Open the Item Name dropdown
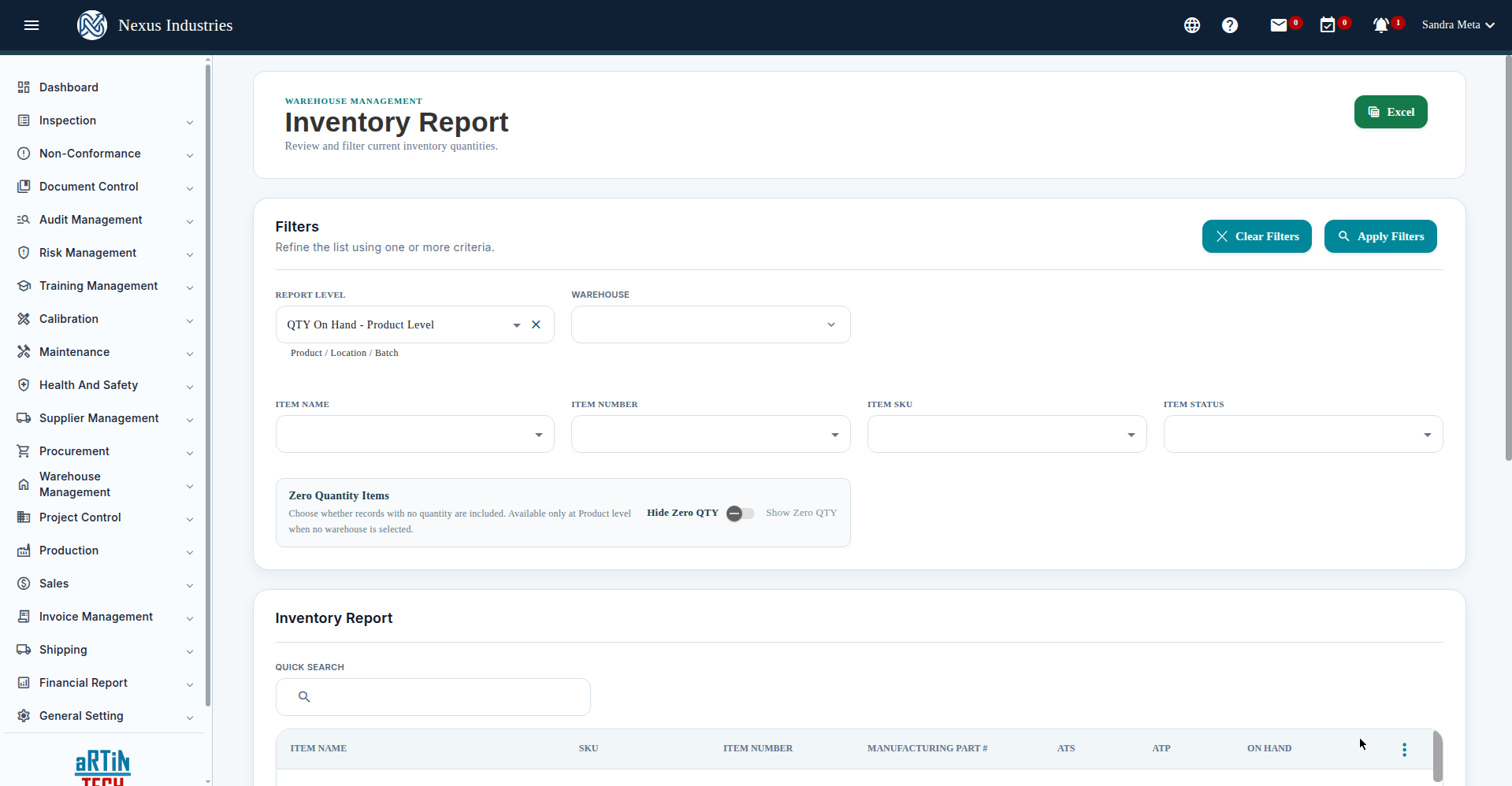Viewport: 1512px width, 786px height. tap(415, 434)
